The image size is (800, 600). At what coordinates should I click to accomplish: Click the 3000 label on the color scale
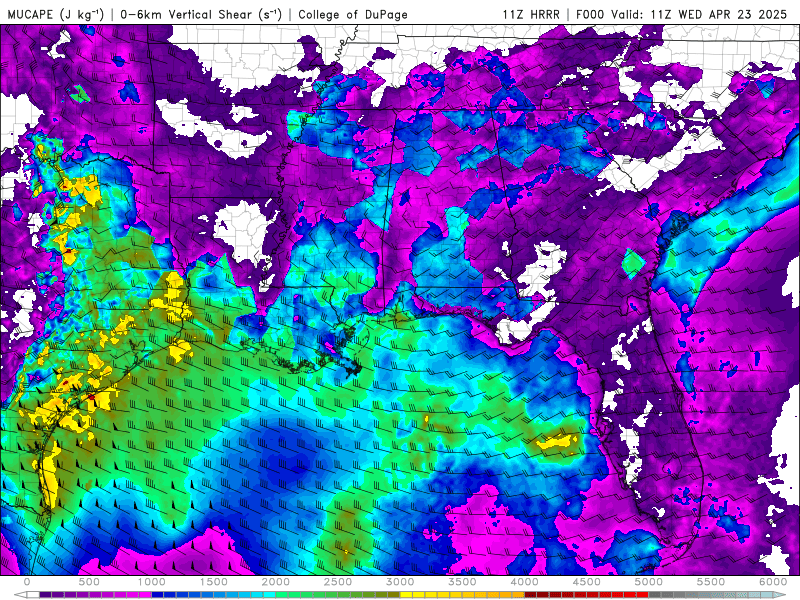coord(400,582)
